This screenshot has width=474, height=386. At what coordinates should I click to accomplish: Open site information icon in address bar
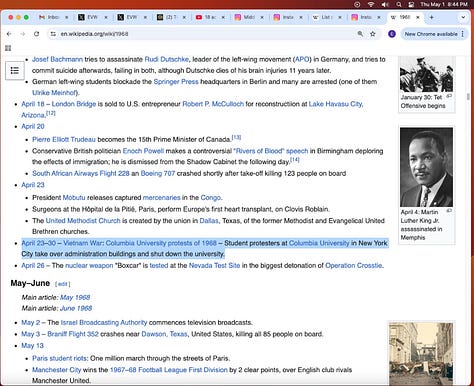click(x=53, y=34)
